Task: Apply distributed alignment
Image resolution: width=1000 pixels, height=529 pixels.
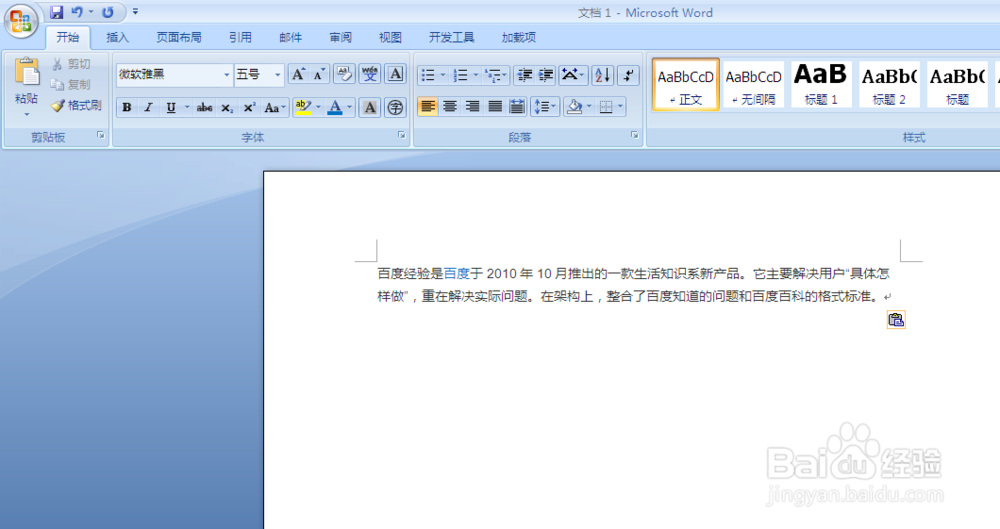Action: coord(517,107)
